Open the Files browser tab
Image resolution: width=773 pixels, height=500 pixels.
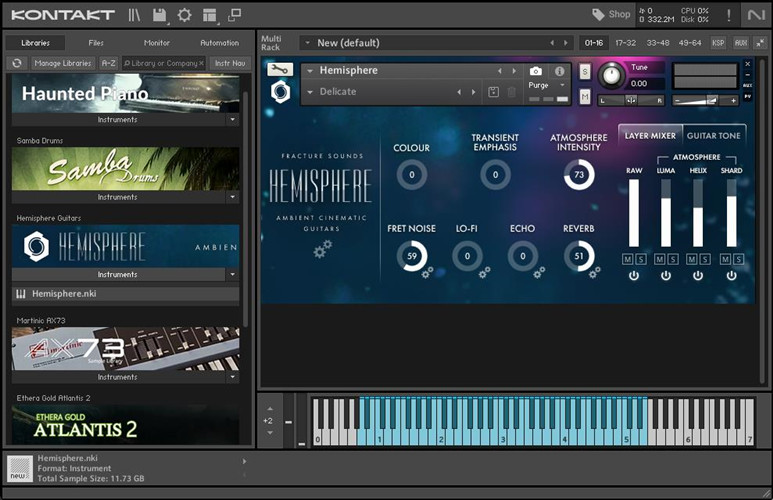click(96, 43)
